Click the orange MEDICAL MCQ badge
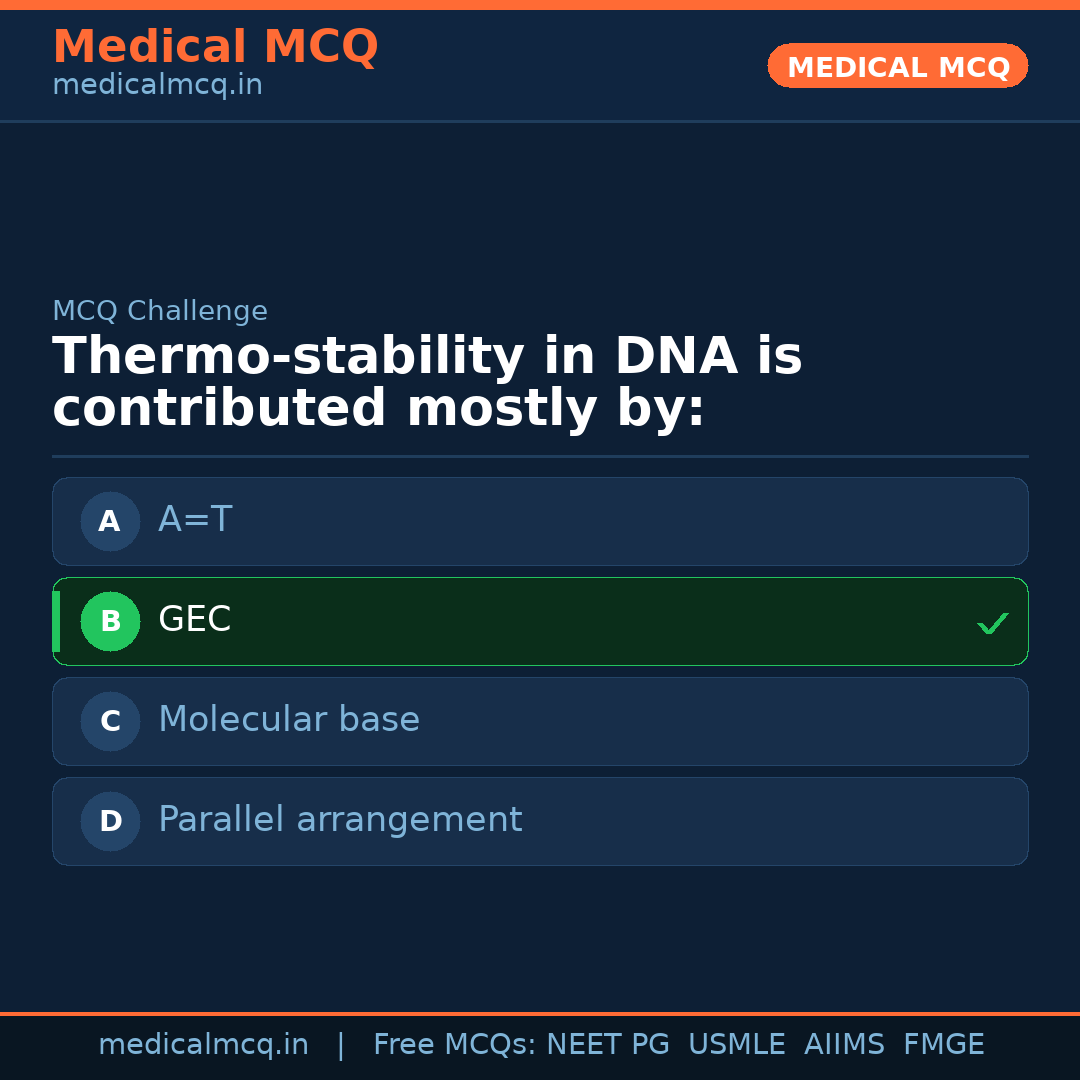1080x1080 pixels. tap(897, 66)
